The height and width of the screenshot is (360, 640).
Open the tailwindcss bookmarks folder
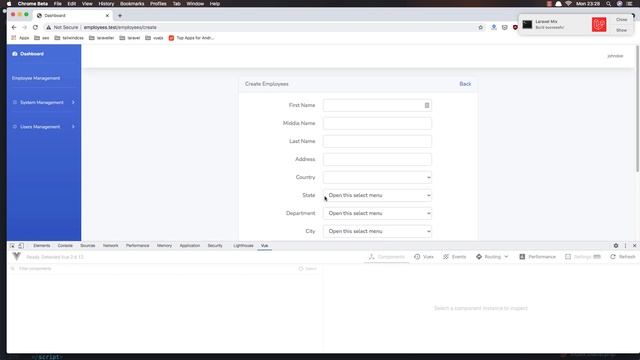(69, 38)
